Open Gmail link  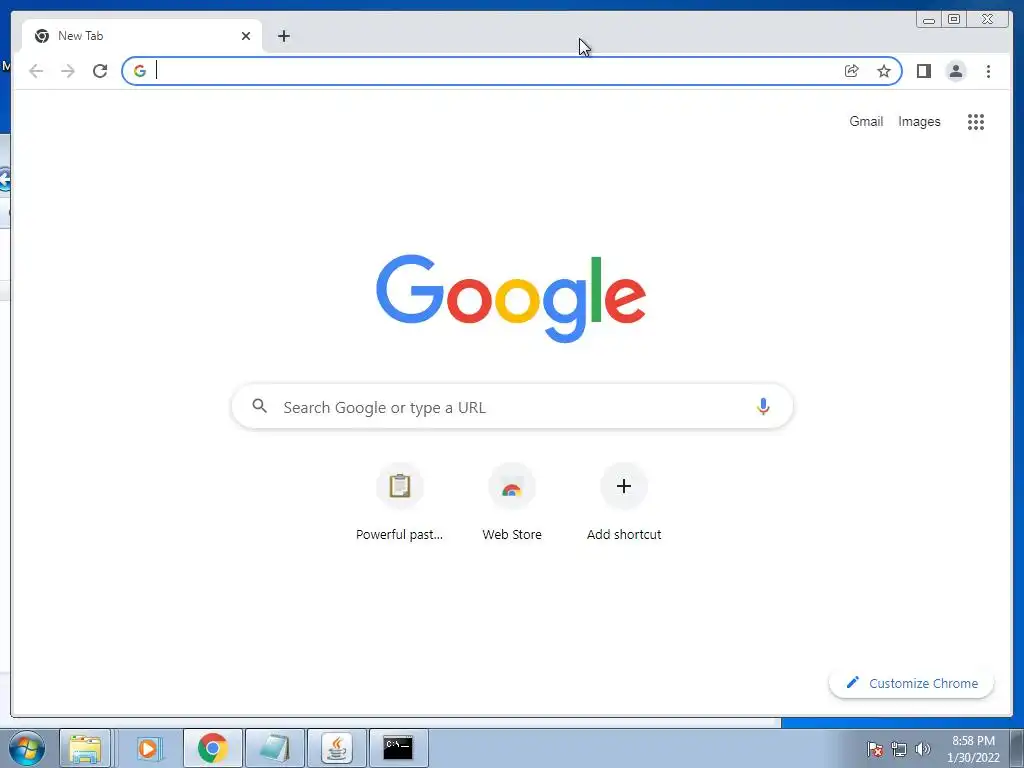click(x=866, y=121)
